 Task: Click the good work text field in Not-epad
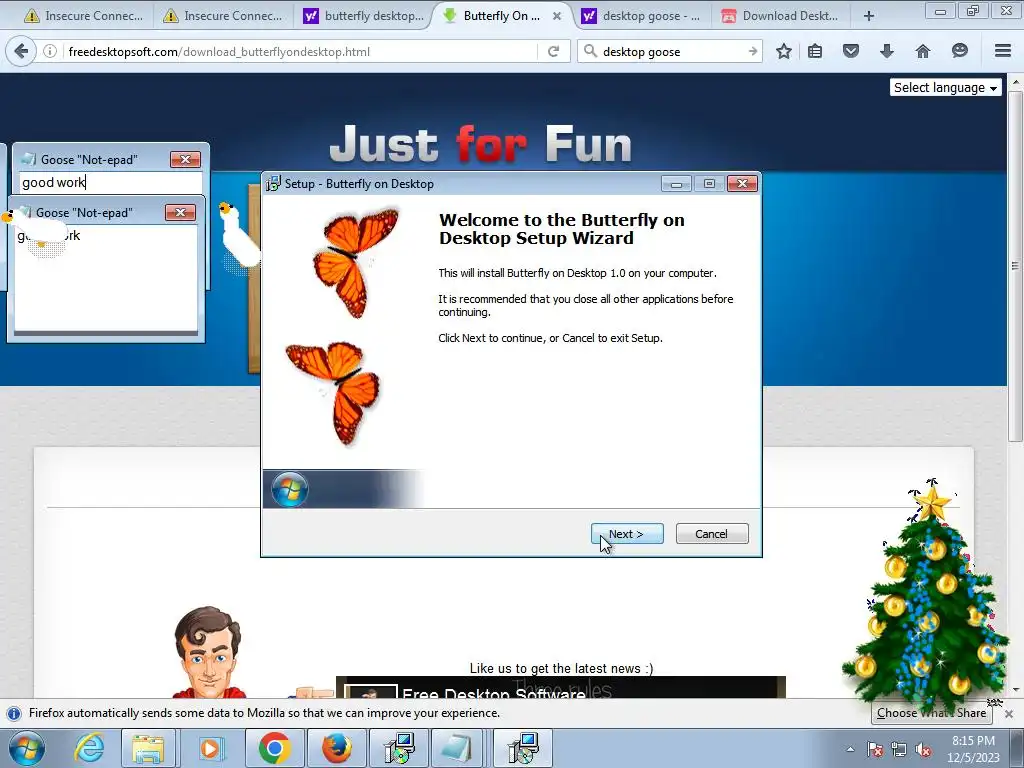click(x=110, y=182)
